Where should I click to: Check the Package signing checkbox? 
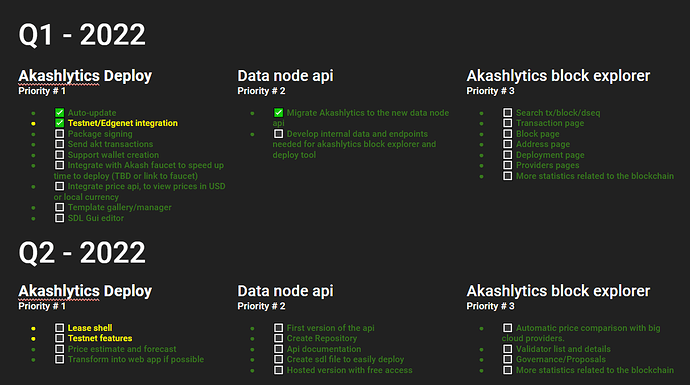coord(59,134)
